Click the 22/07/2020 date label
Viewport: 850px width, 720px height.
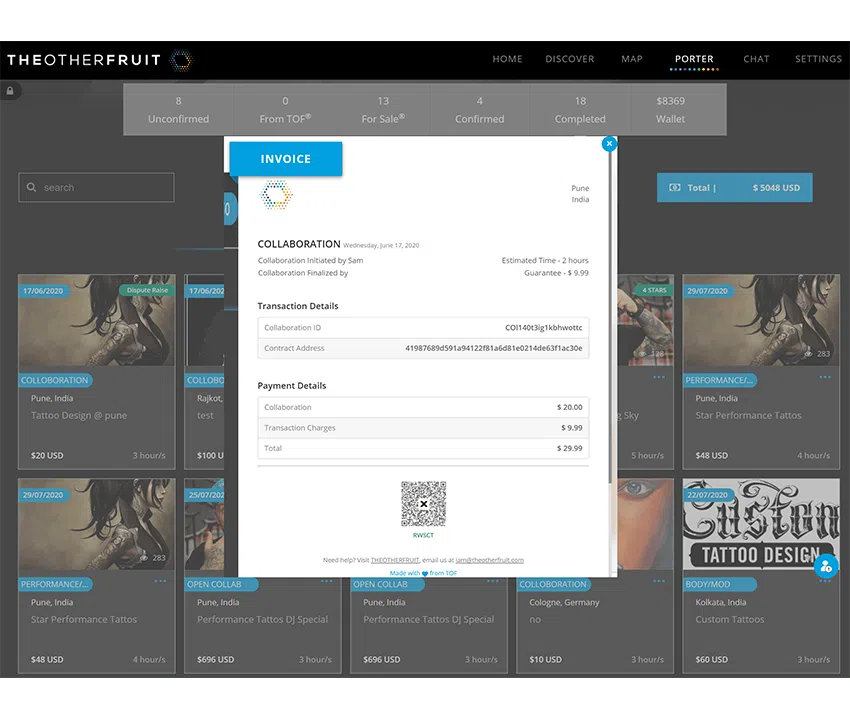pyautogui.click(x=708, y=495)
